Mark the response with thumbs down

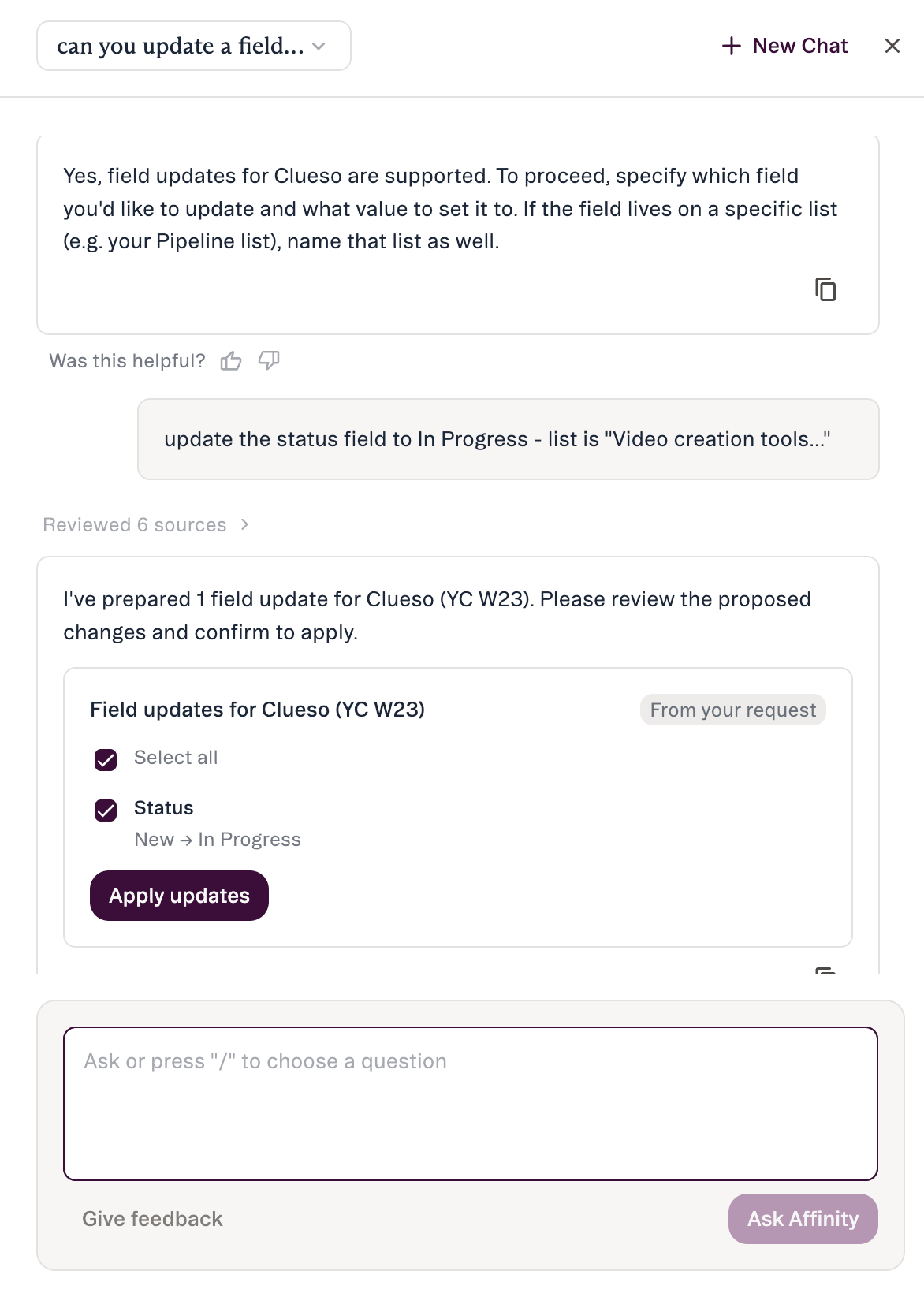coord(269,361)
